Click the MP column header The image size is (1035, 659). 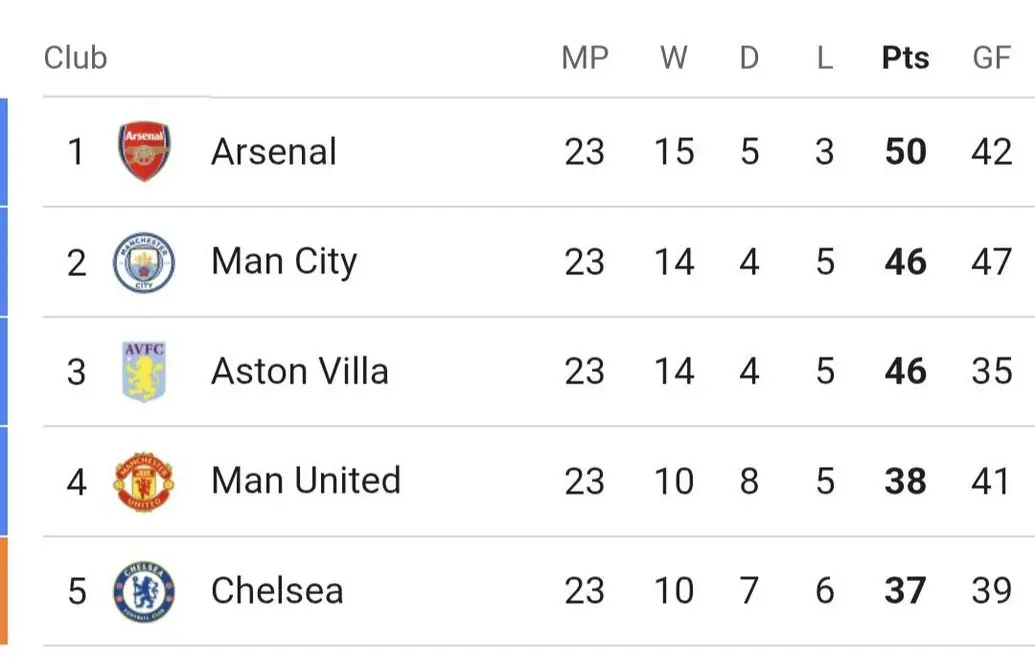[x=585, y=58]
